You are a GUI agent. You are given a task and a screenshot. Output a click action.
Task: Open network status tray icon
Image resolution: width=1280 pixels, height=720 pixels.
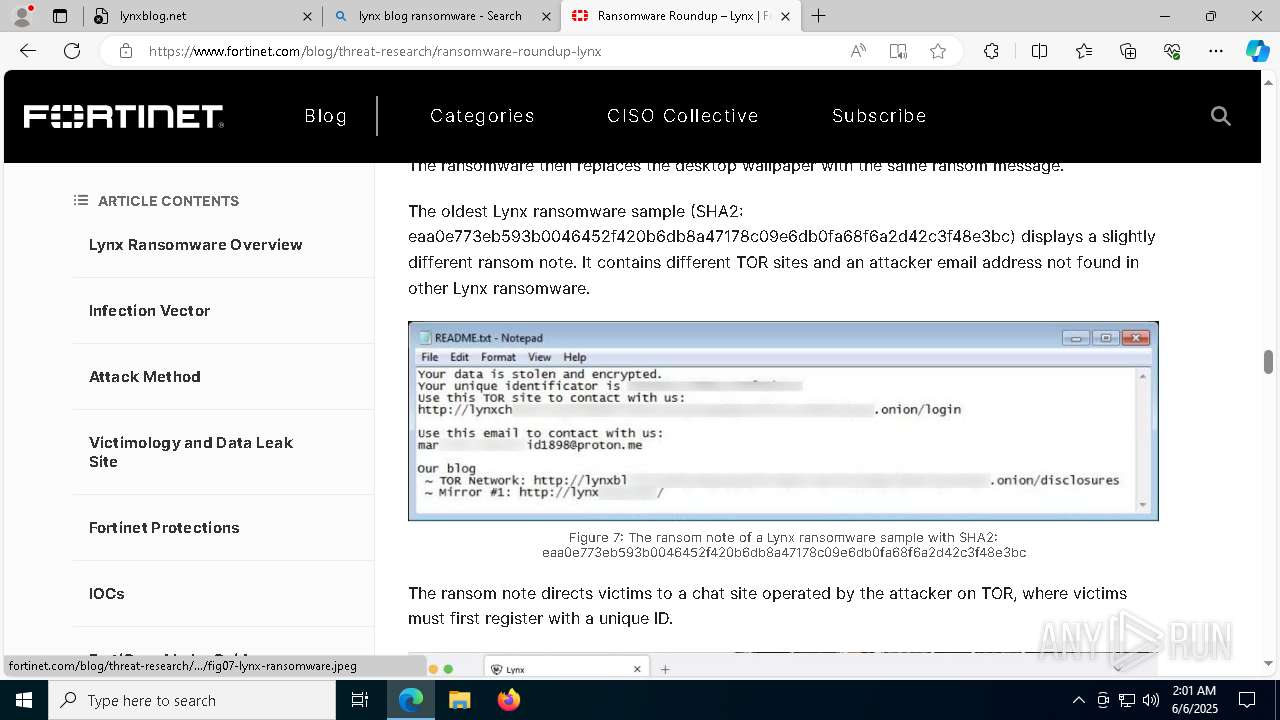[1127, 700]
